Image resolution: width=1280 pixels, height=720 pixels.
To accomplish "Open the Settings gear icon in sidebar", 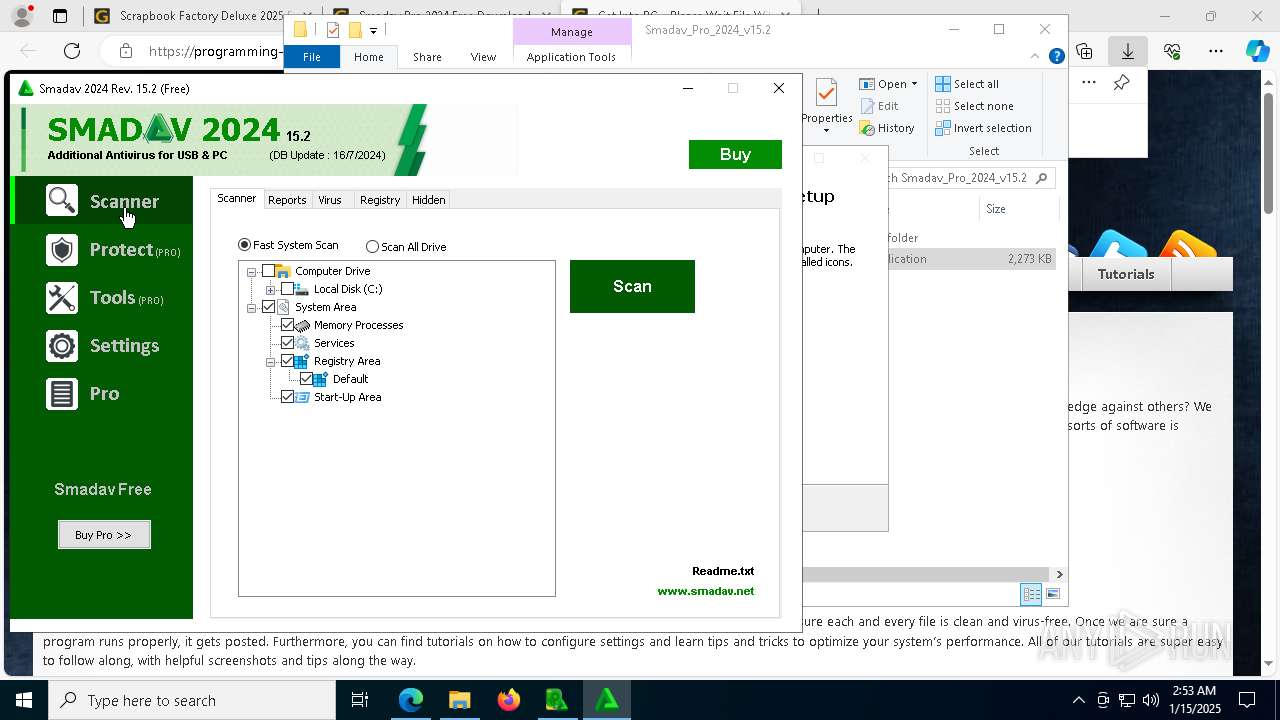I will click(x=62, y=345).
